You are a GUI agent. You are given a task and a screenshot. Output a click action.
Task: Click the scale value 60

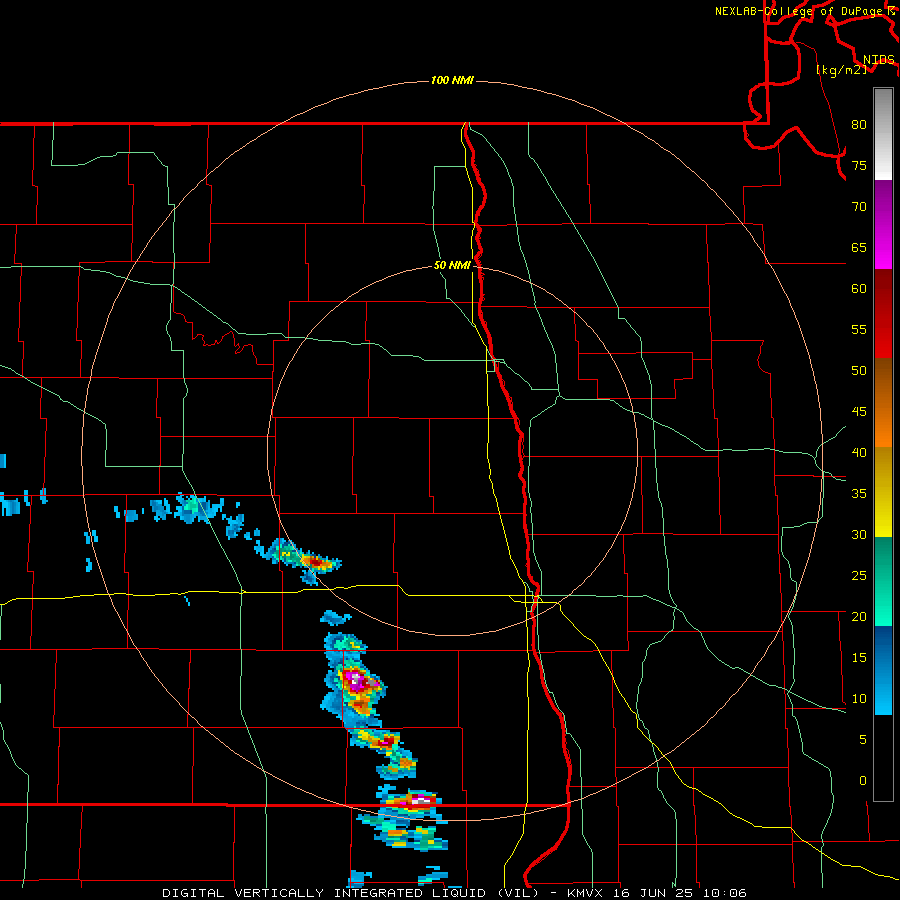[859, 289]
